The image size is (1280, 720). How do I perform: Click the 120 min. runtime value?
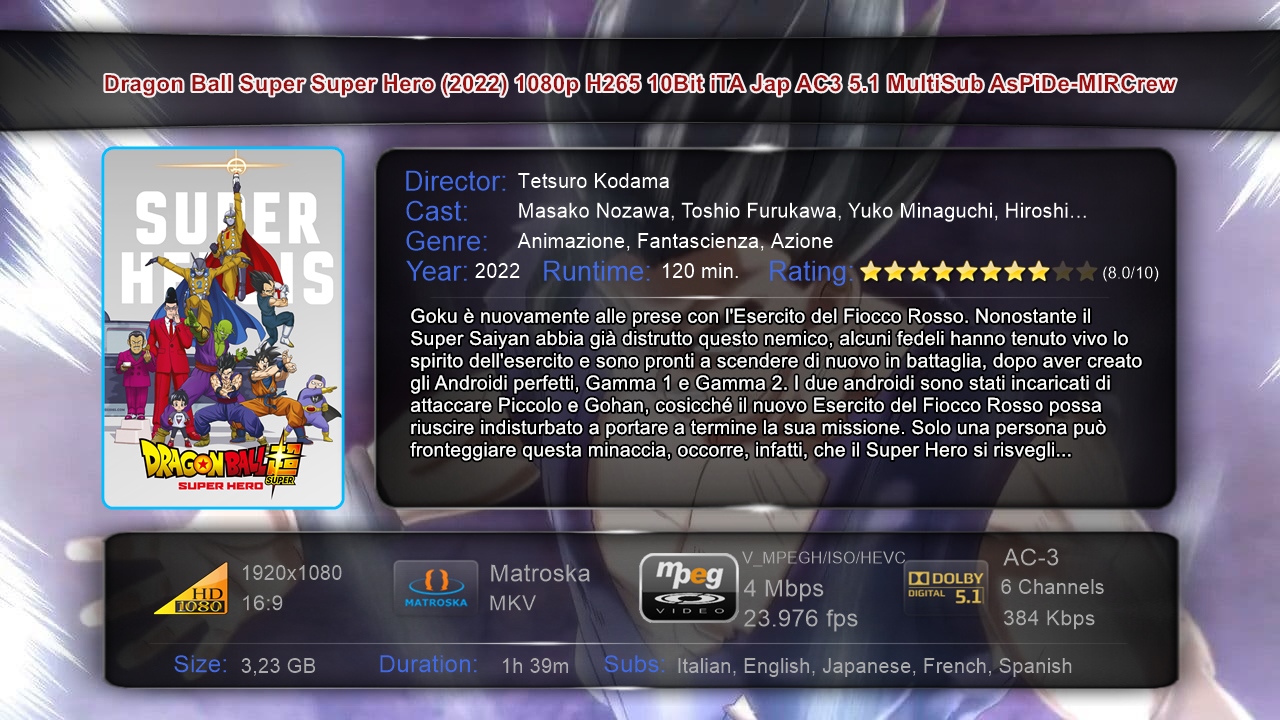click(700, 271)
